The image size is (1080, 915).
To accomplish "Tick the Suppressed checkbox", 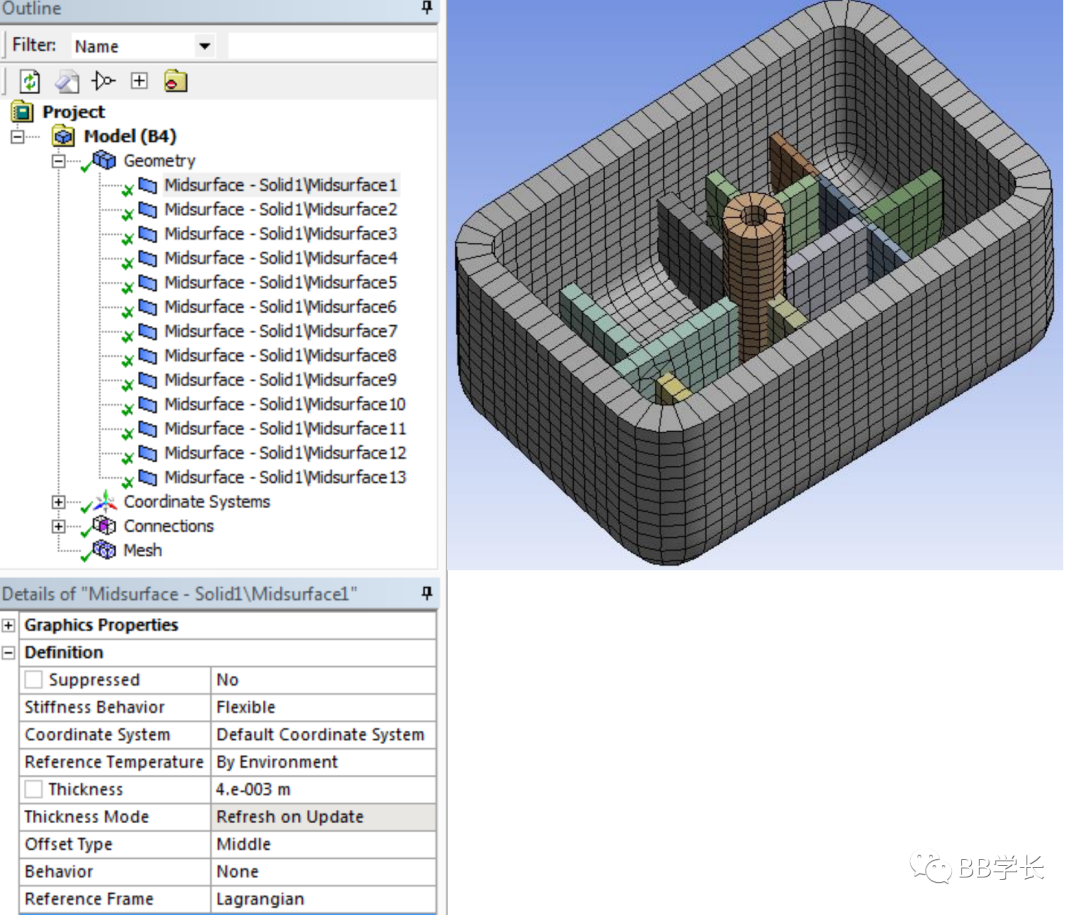I will pos(33,679).
